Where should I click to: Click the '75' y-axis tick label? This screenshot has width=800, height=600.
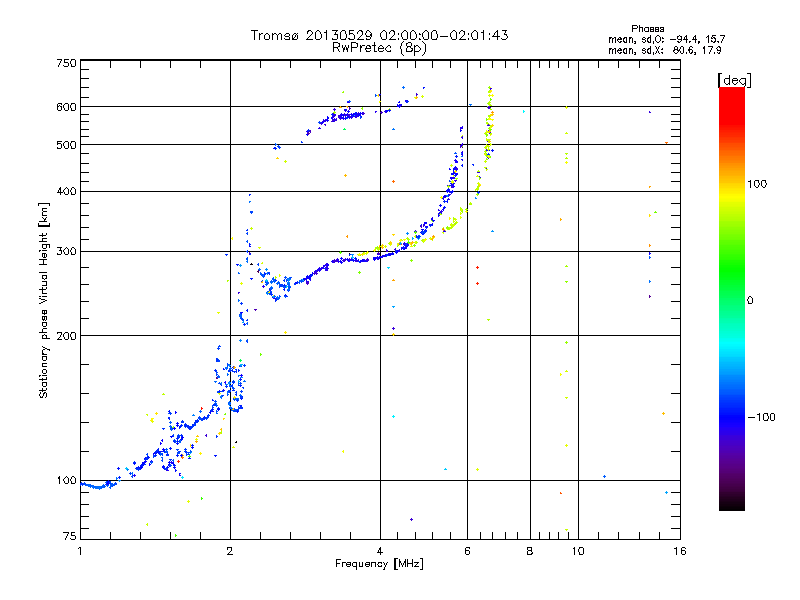point(70,536)
